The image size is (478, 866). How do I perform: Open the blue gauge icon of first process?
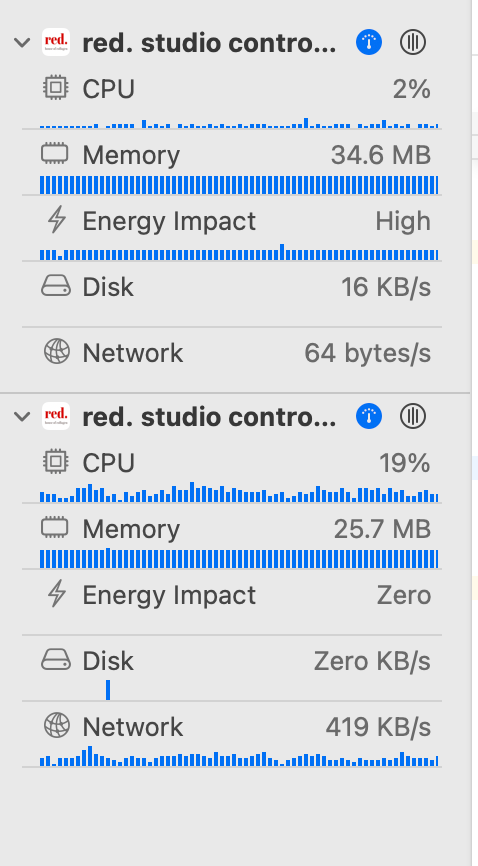pos(369,42)
